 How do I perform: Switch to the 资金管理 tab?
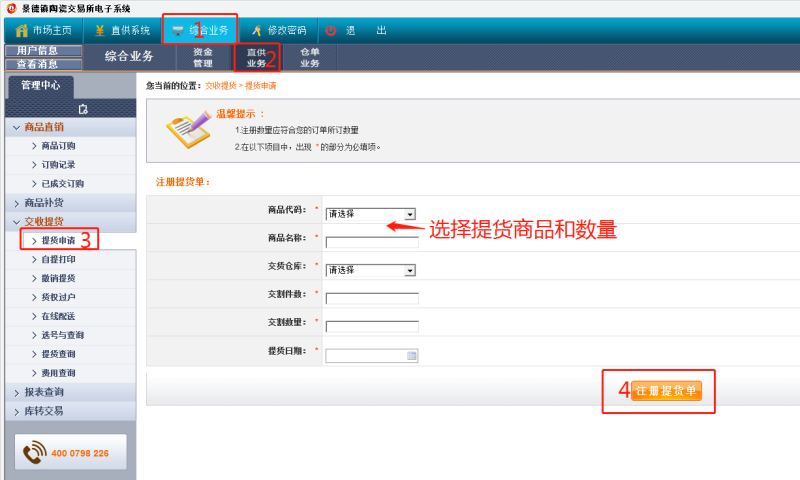pyautogui.click(x=202, y=57)
